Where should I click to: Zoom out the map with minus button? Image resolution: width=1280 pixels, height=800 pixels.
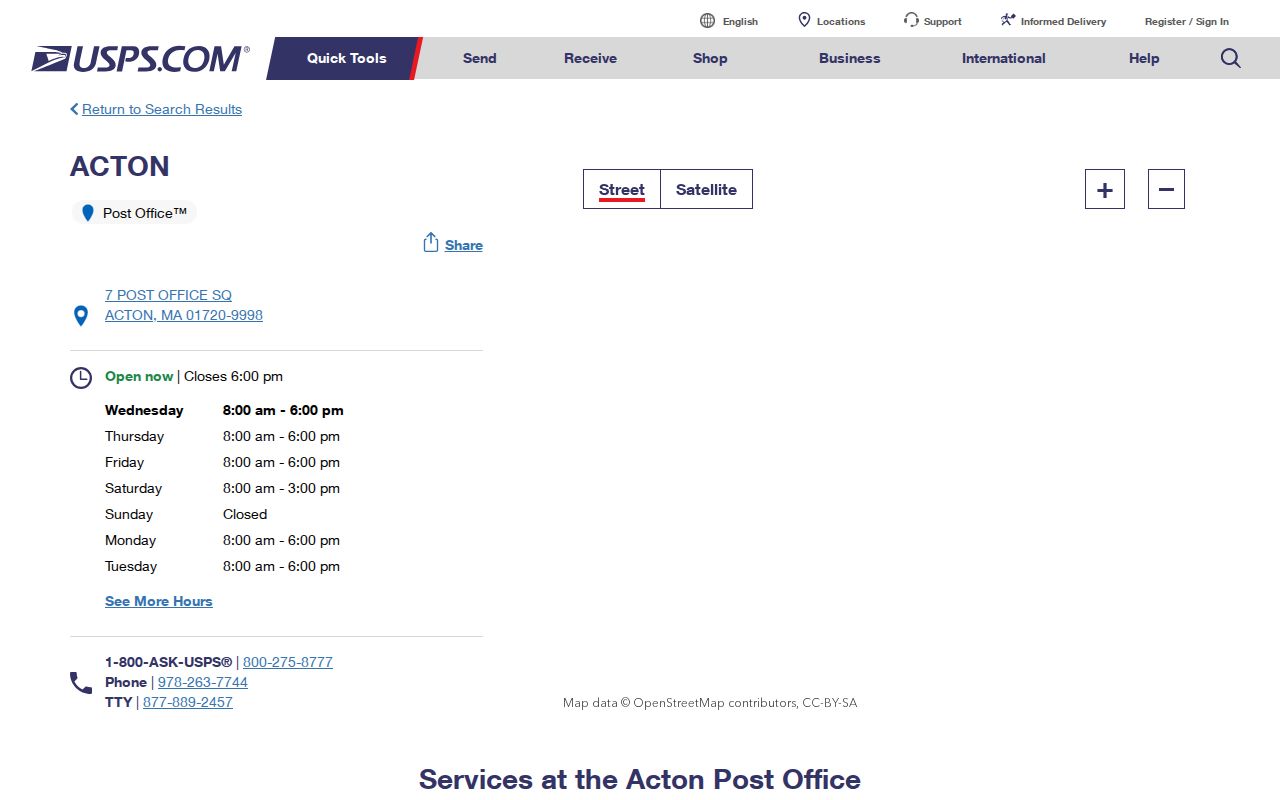(1166, 189)
